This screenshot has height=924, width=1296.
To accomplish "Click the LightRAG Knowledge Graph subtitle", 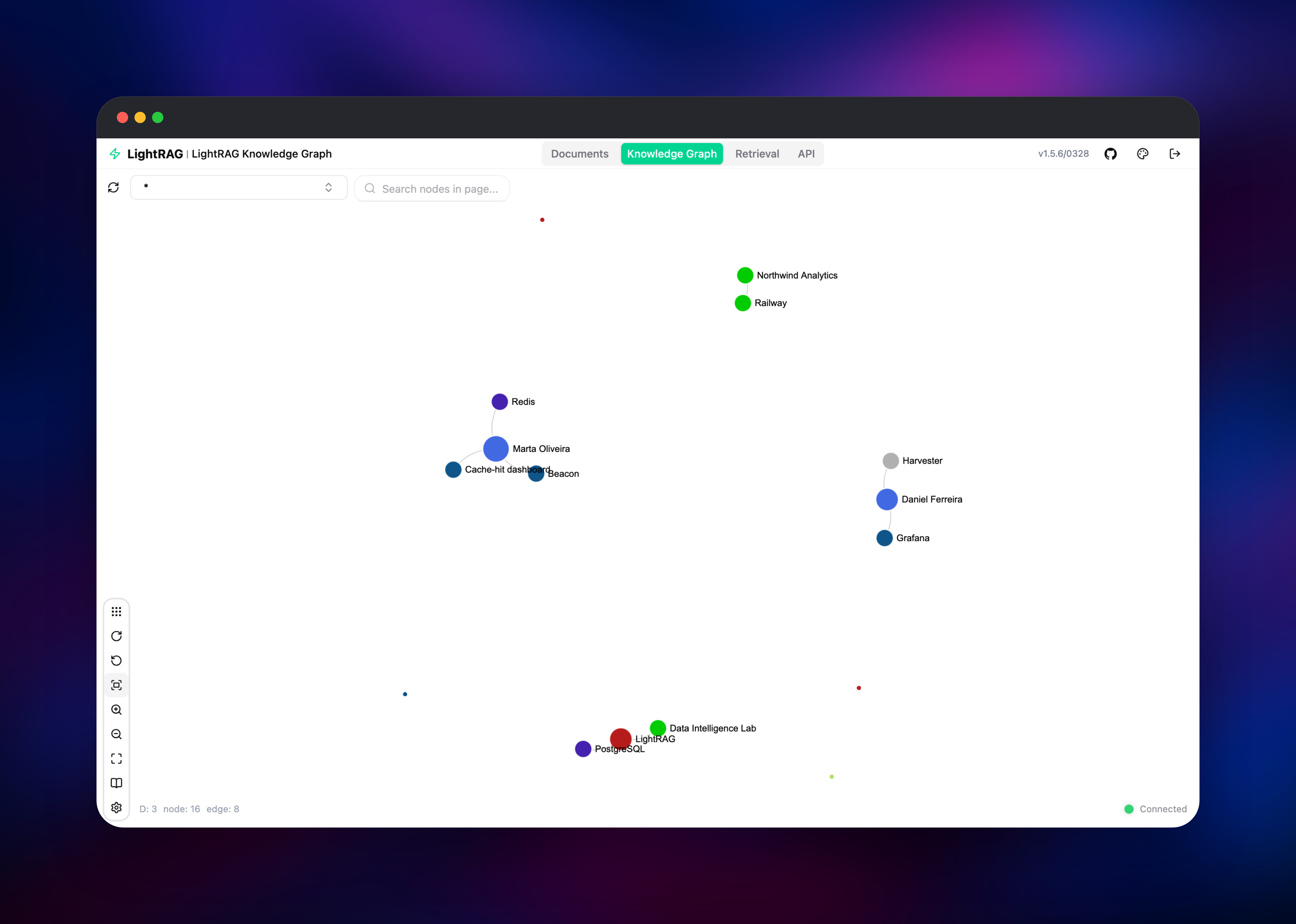I will pos(261,154).
